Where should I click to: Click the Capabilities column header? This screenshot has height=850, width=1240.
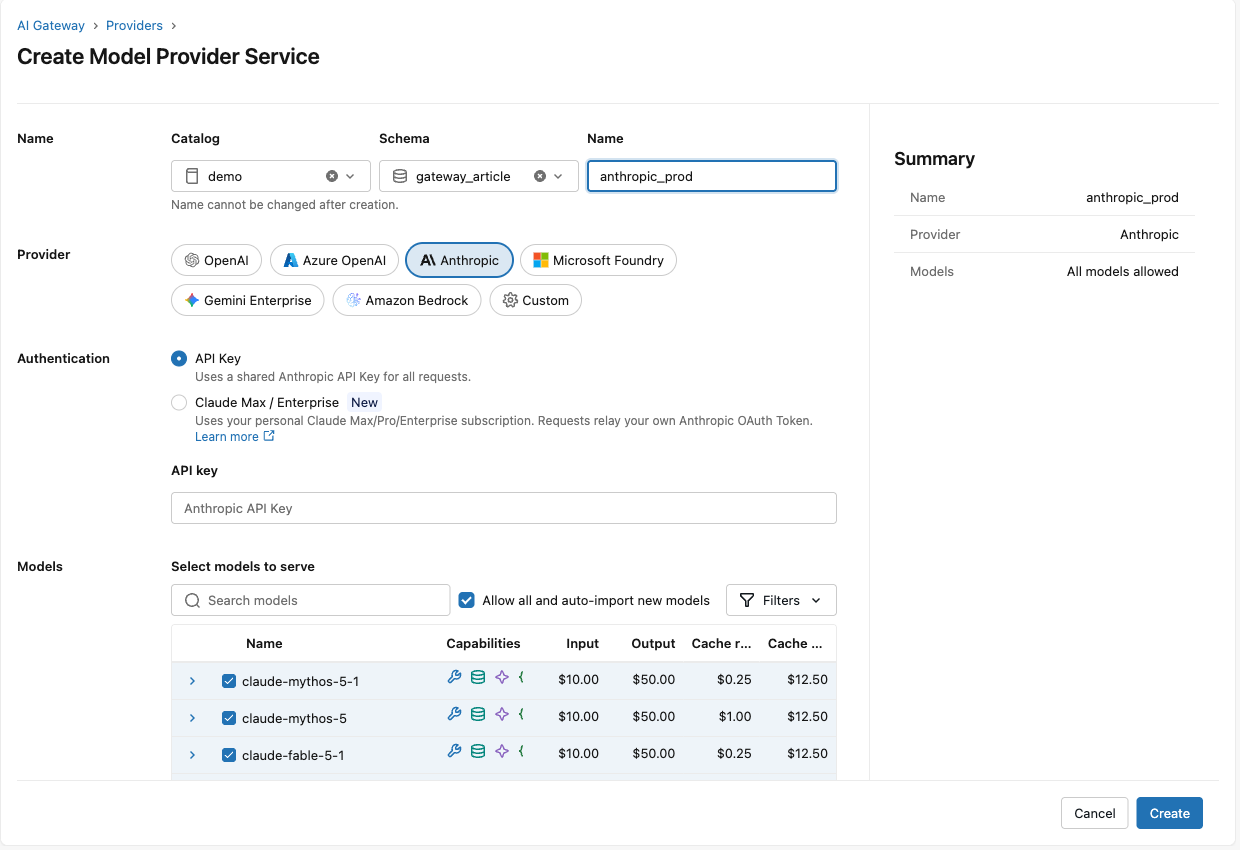coord(483,643)
